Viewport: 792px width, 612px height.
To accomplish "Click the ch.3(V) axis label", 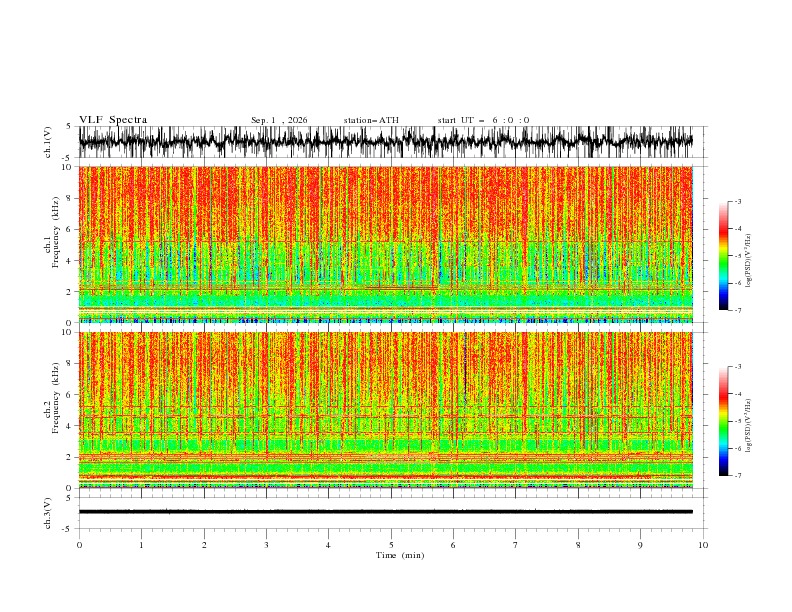I will (x=48, y=513).
